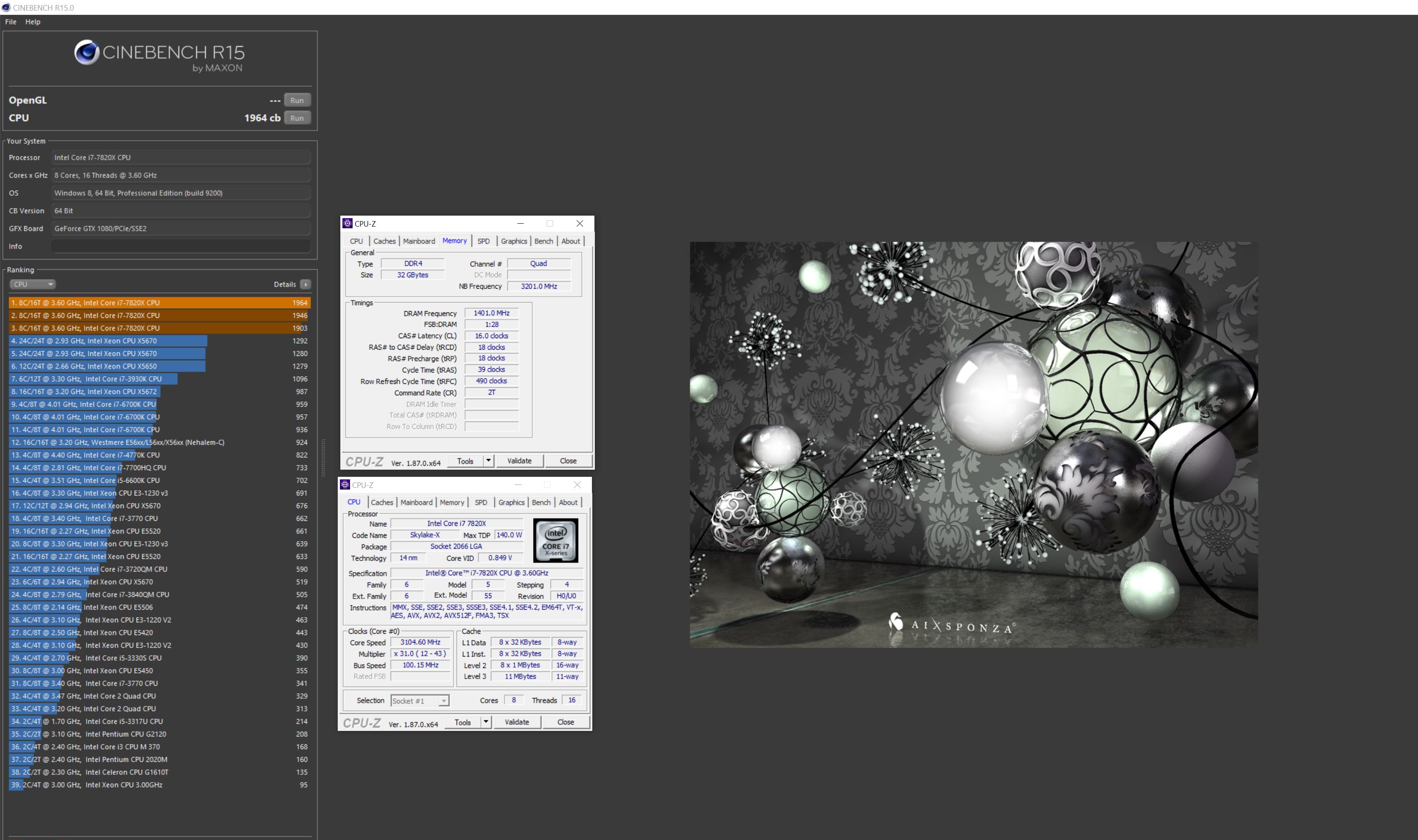1418x840 pixels.
Task: Switch to Graphics tab in Memory CPU-Z window
Action: 514,241
